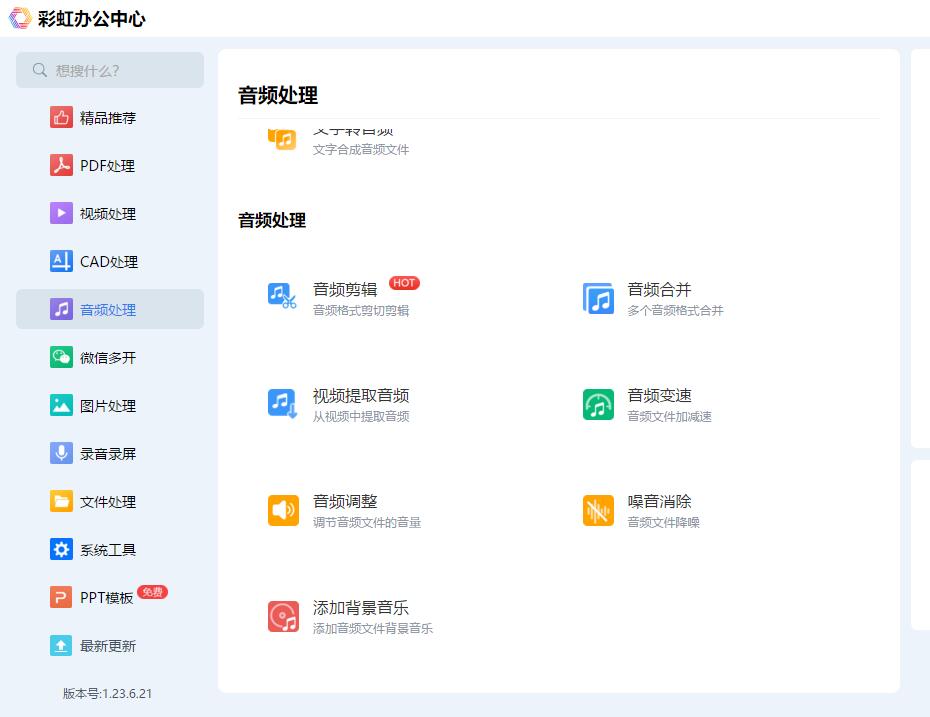The height and width of the screenshot is (717, 930).
Task: Check for updates via 最新更新
Action: (60, 645)
